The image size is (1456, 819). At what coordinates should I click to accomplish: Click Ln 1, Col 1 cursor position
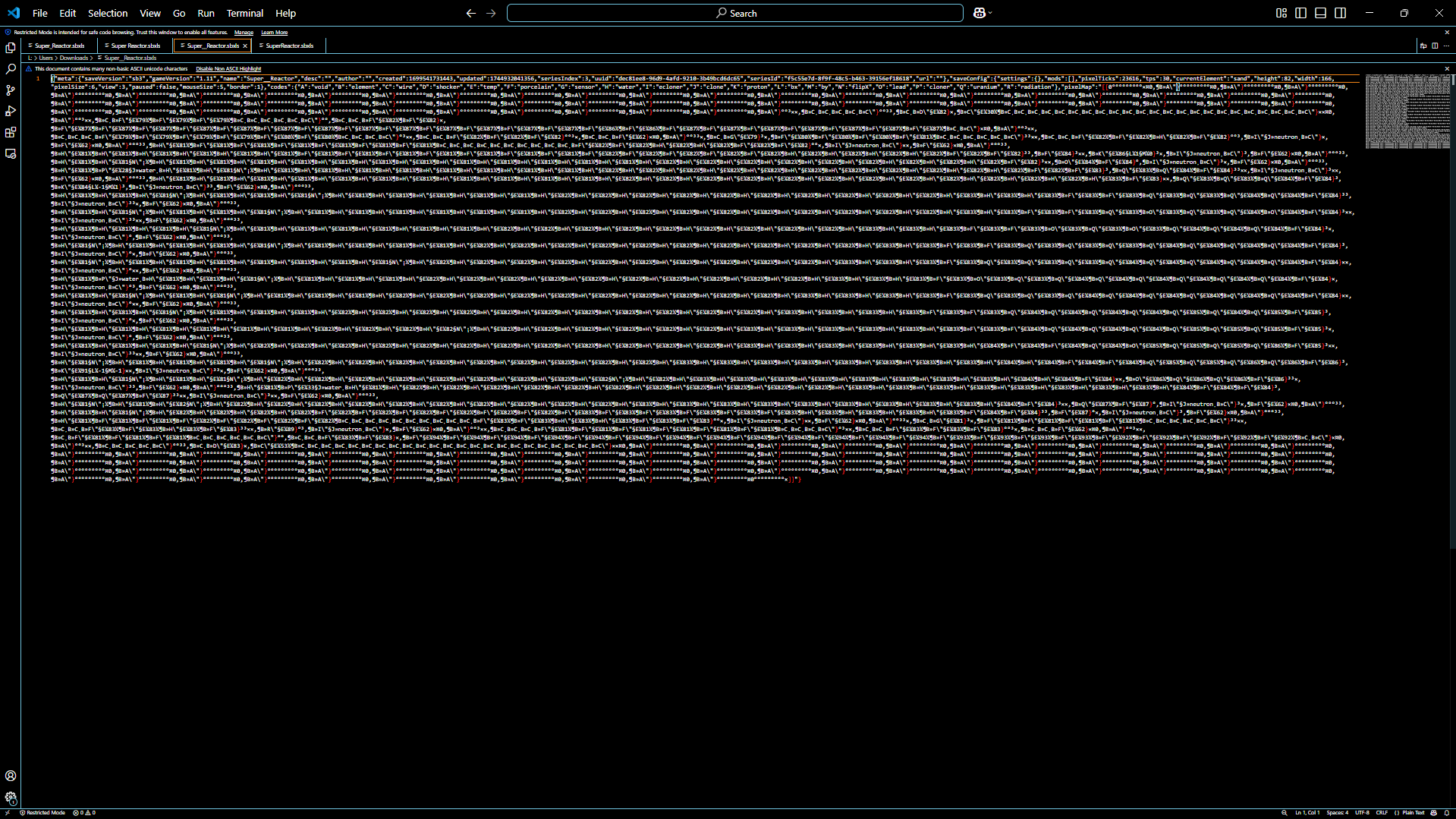pyautogui.click(x=1307, y=813)
